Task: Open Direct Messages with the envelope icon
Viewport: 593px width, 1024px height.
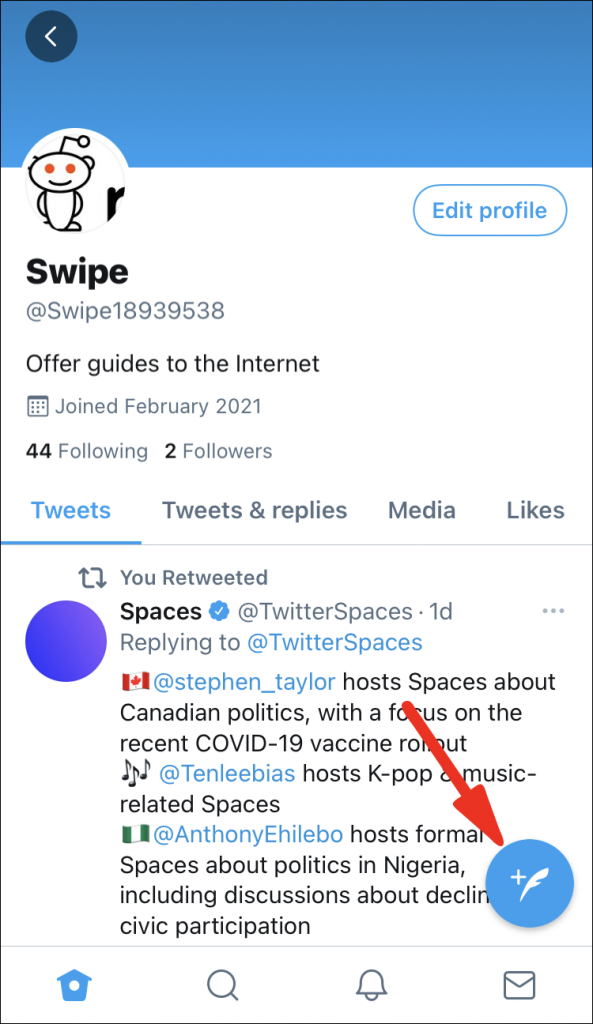Action: point(519,985)
